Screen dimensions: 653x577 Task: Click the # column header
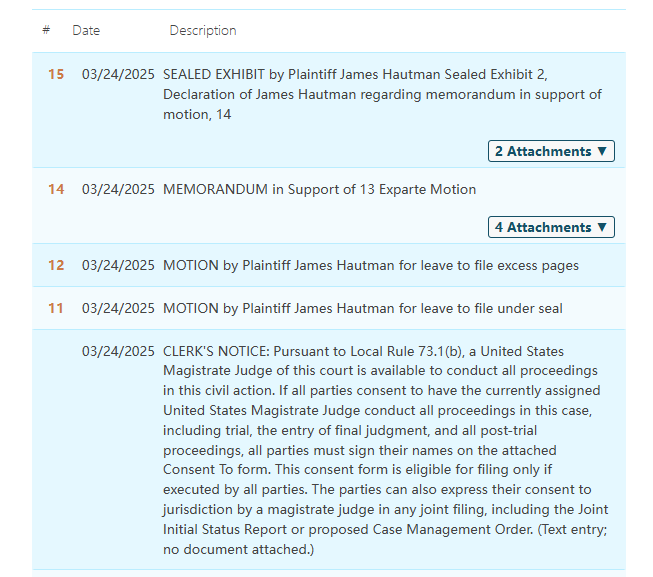pyautogui.click(x=46, y=31)
